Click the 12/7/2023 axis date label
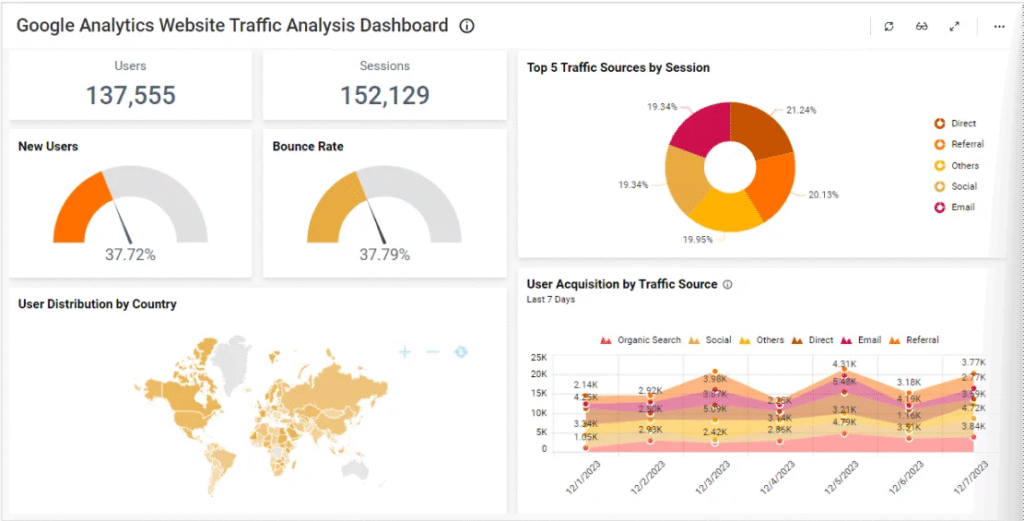Screen dimensions: 1024x521 point(970,477)
